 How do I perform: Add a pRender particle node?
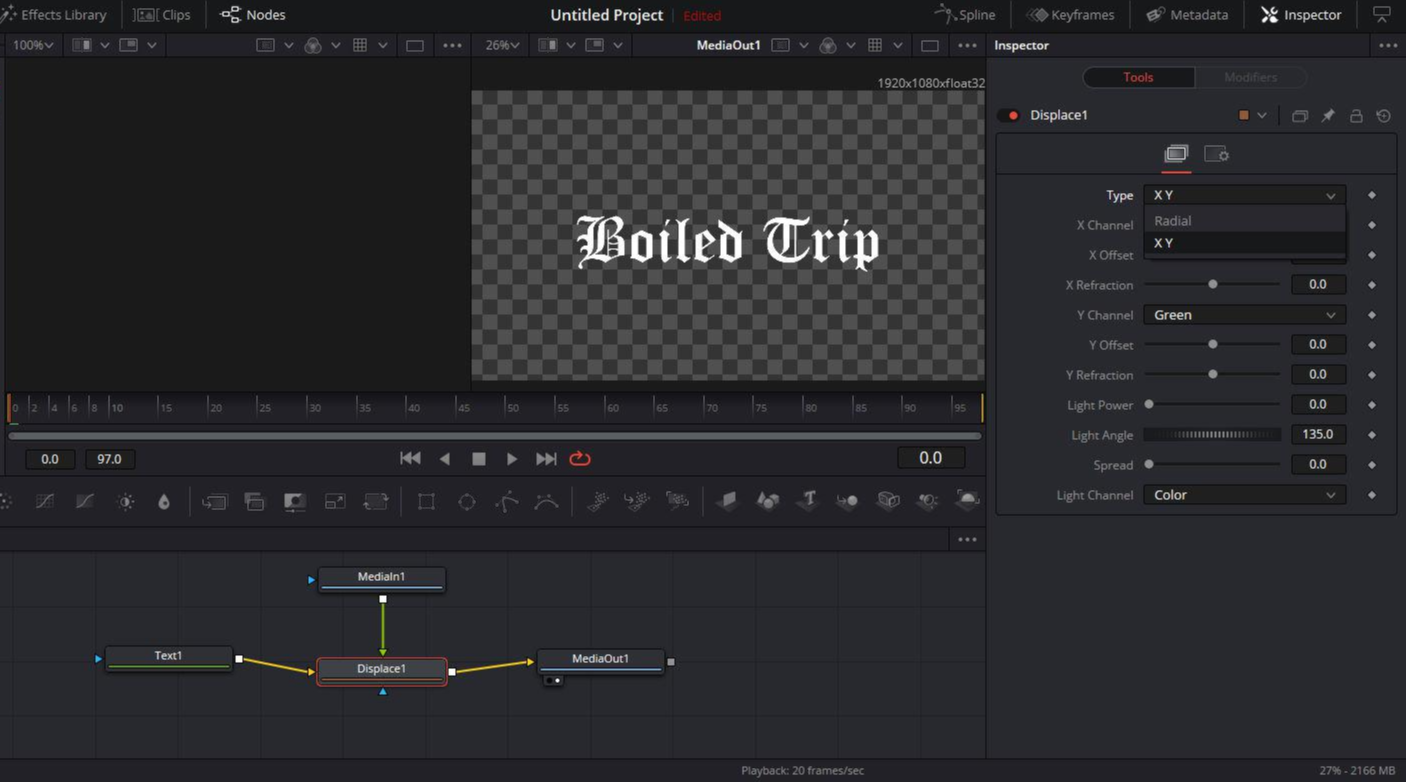pos(677,501)
